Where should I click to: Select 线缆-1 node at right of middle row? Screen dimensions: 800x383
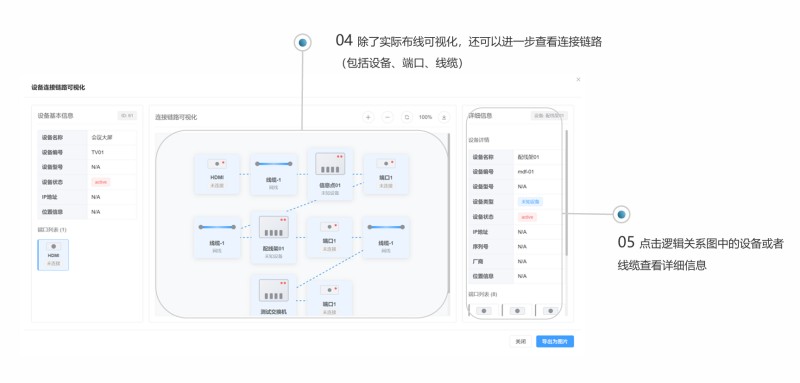[x=386, y=237]
